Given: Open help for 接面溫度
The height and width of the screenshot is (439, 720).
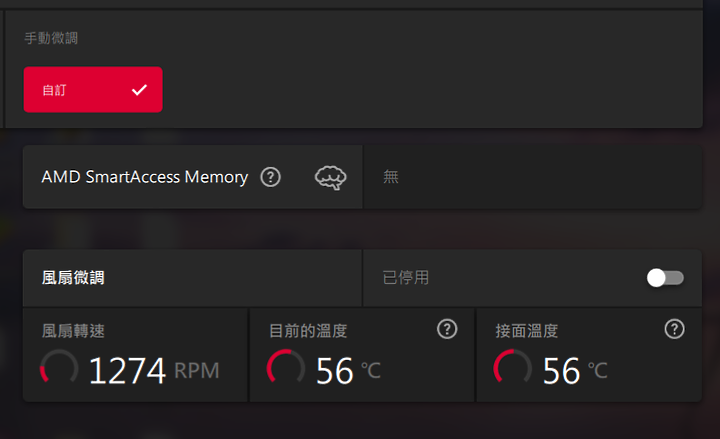Looking at the screenshot, I should (x=674, y=329).
